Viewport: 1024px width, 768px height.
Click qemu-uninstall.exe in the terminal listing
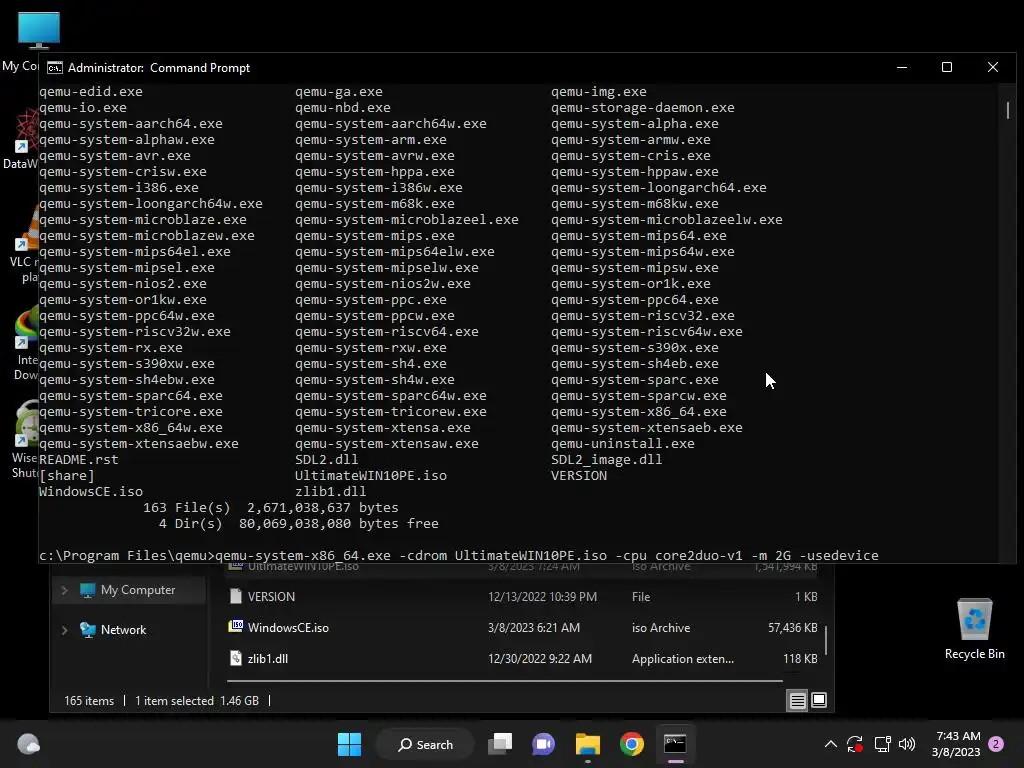coord(623,443)
